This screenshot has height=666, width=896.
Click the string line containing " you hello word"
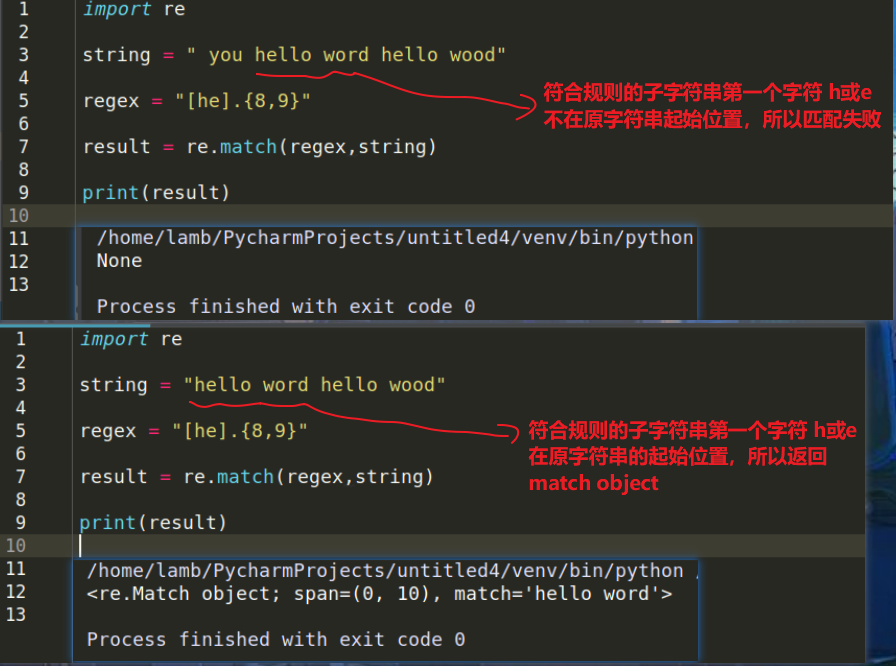pos(294,55)
